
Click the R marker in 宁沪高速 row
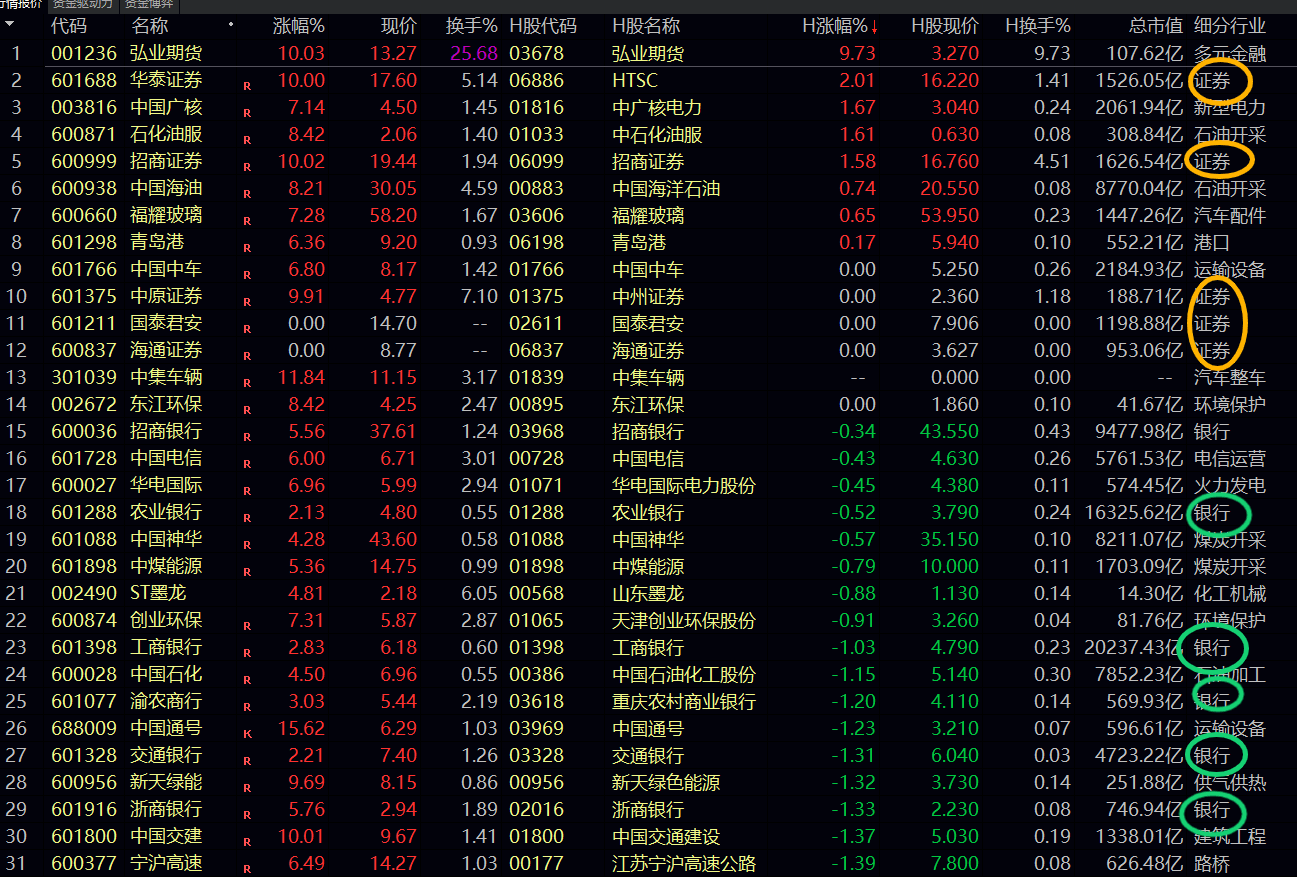coord(246,870)
